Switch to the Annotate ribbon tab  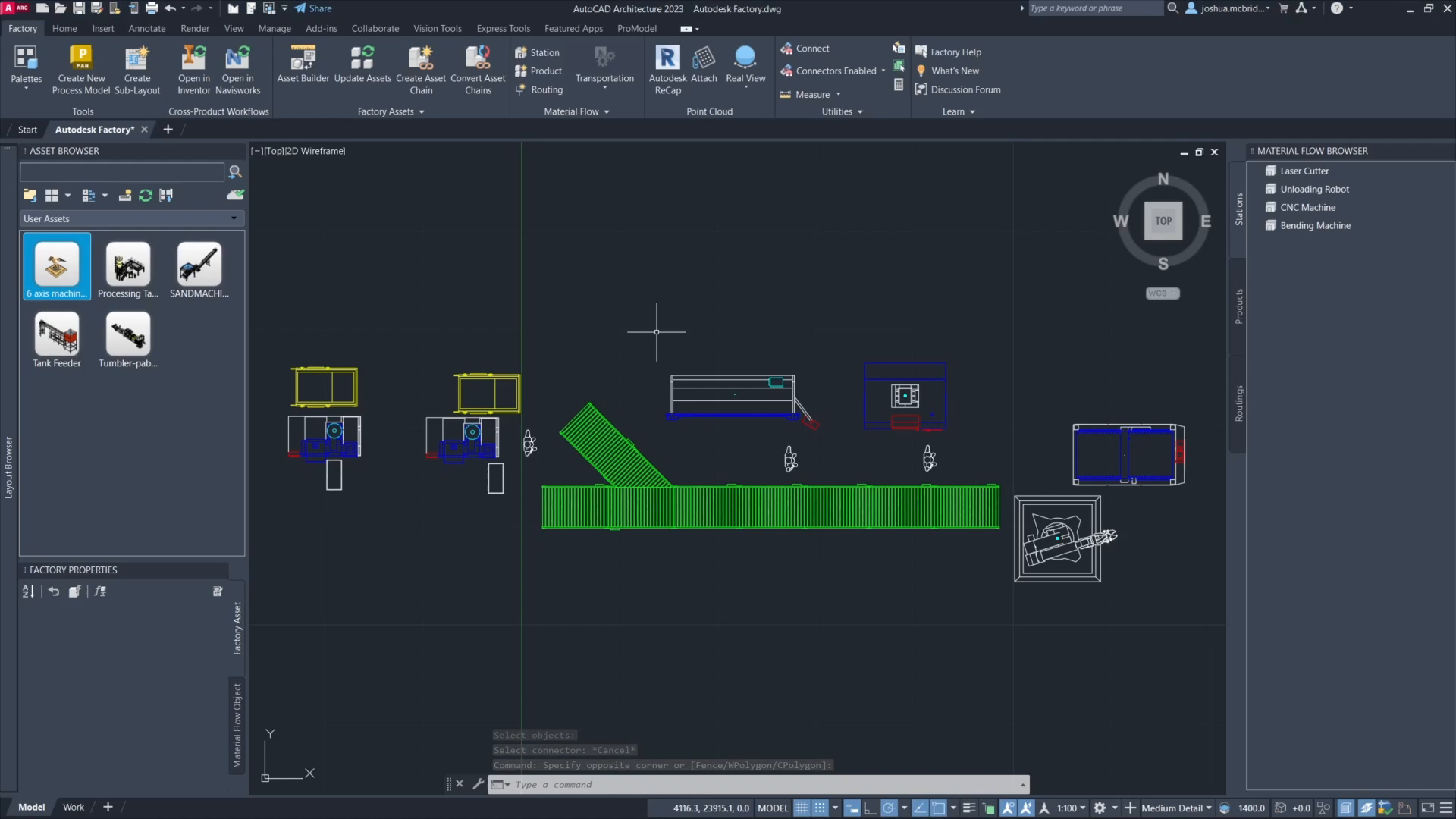(146, 28)
